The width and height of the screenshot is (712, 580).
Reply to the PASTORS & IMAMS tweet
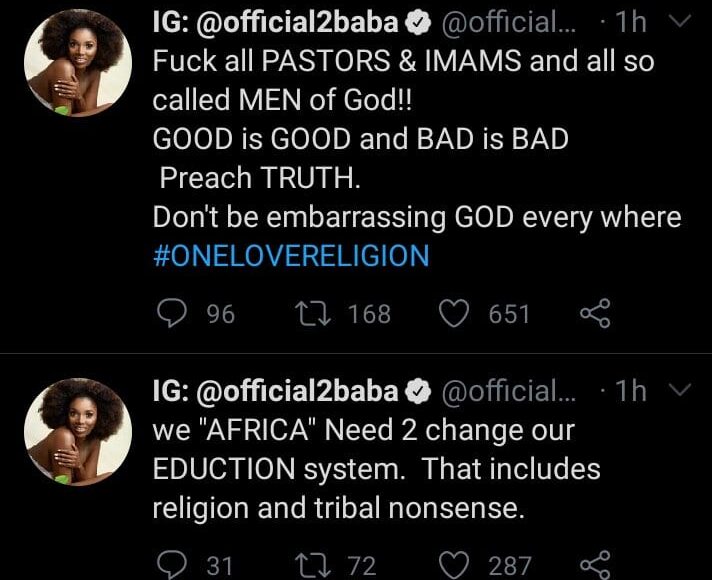click(172, 314)
